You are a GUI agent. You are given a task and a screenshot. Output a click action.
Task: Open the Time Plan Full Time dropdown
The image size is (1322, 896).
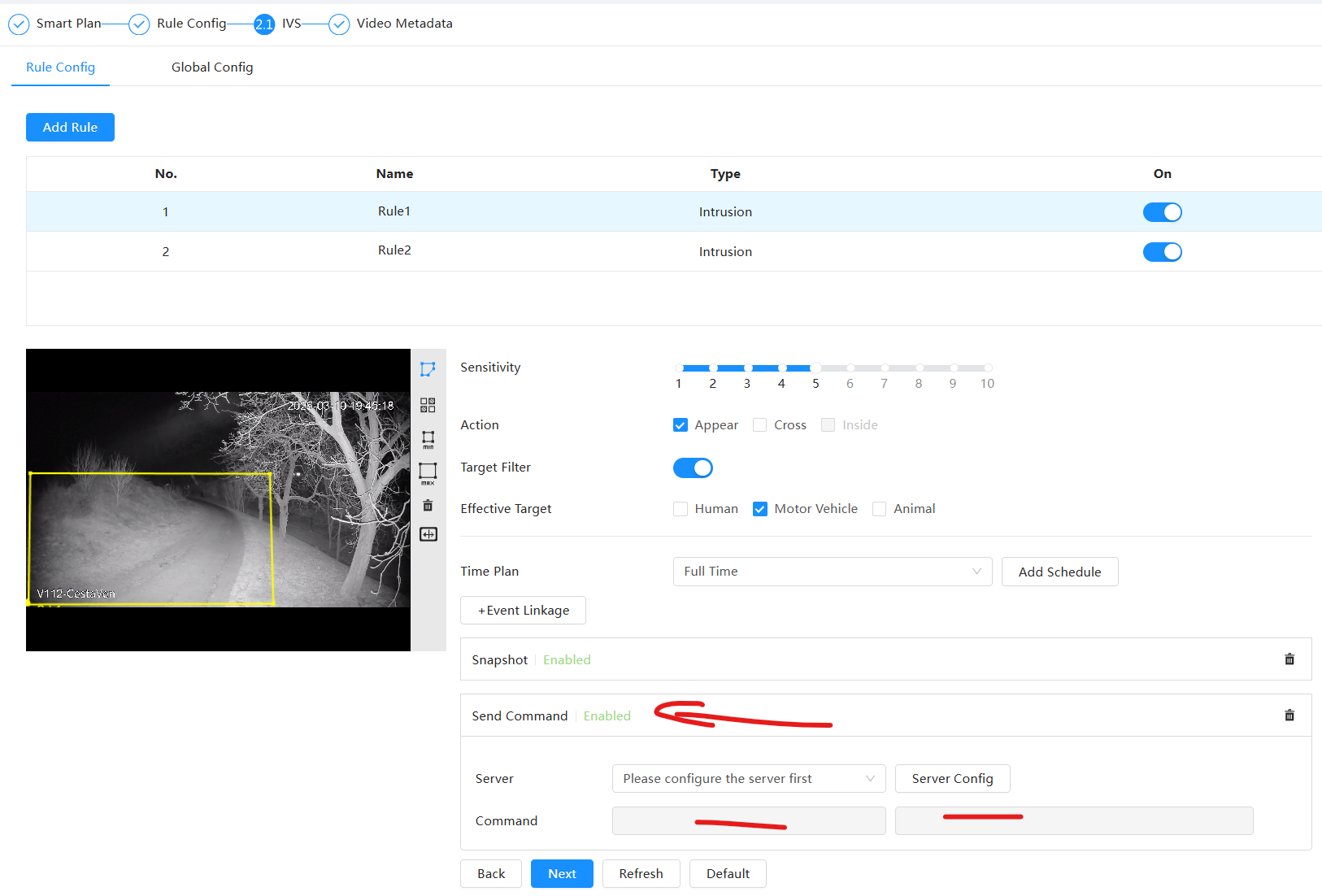click(x=832, y=572)
